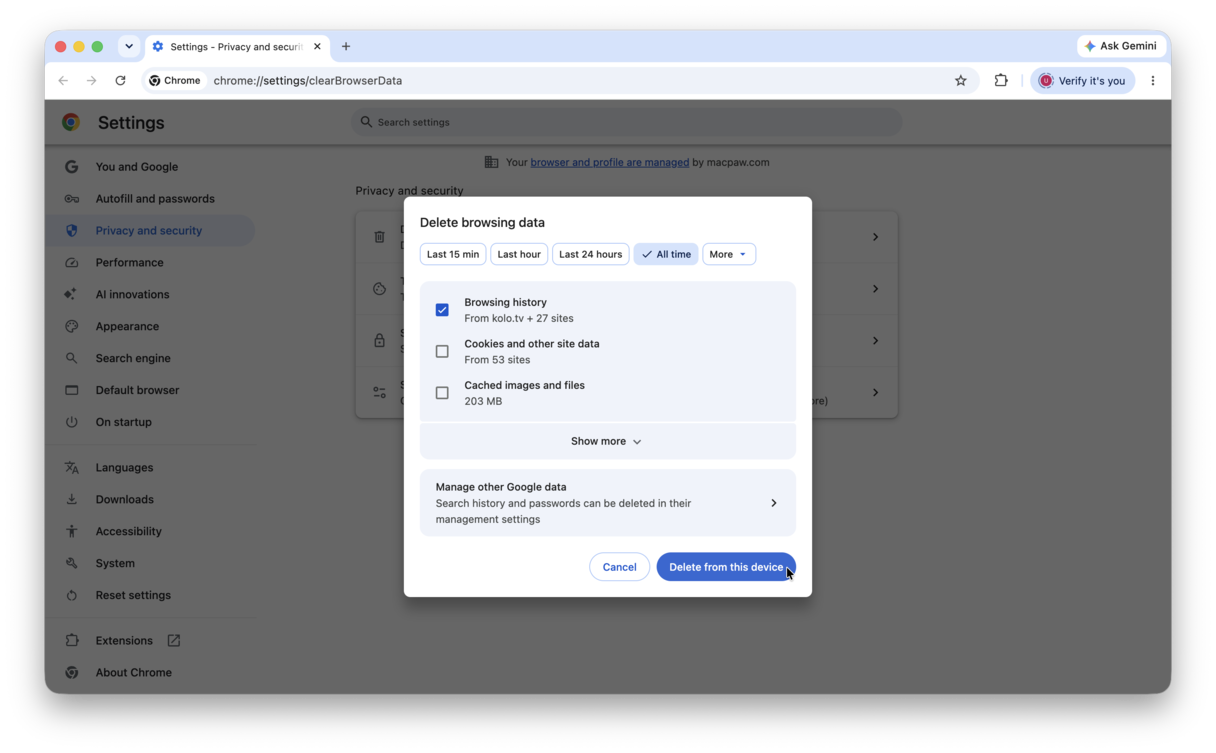Click the forward navigation arrow
The height and width of the screenshot is (753, 1216).
click(91, 81)
